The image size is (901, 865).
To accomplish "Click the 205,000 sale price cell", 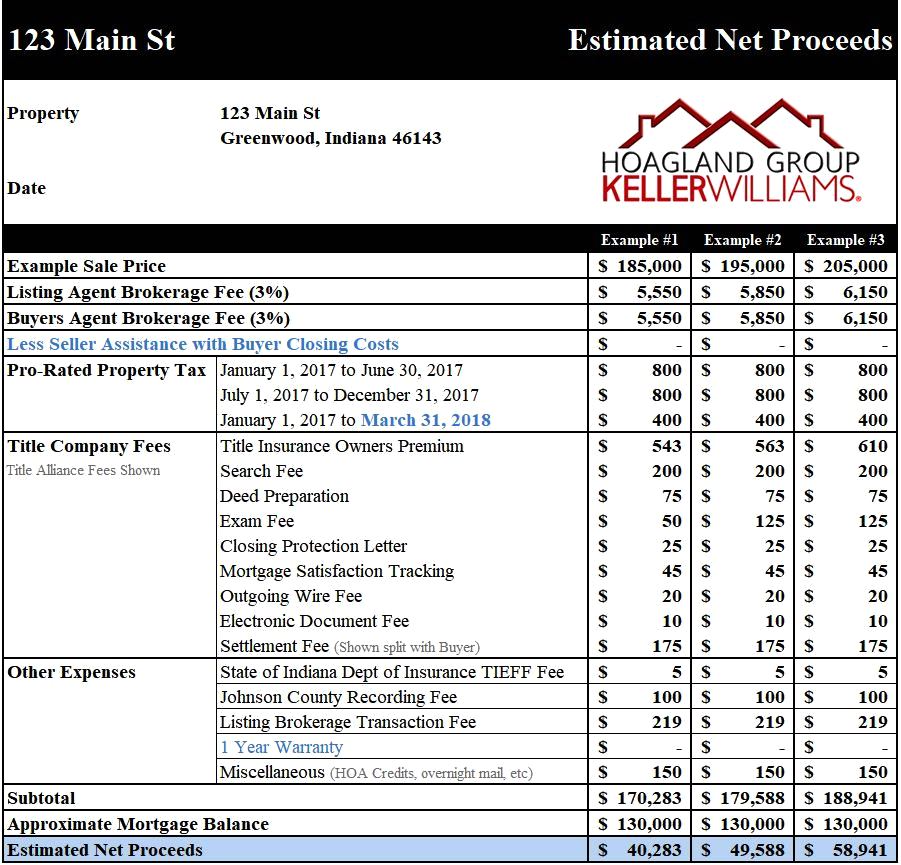I will (x=846, y=266).
